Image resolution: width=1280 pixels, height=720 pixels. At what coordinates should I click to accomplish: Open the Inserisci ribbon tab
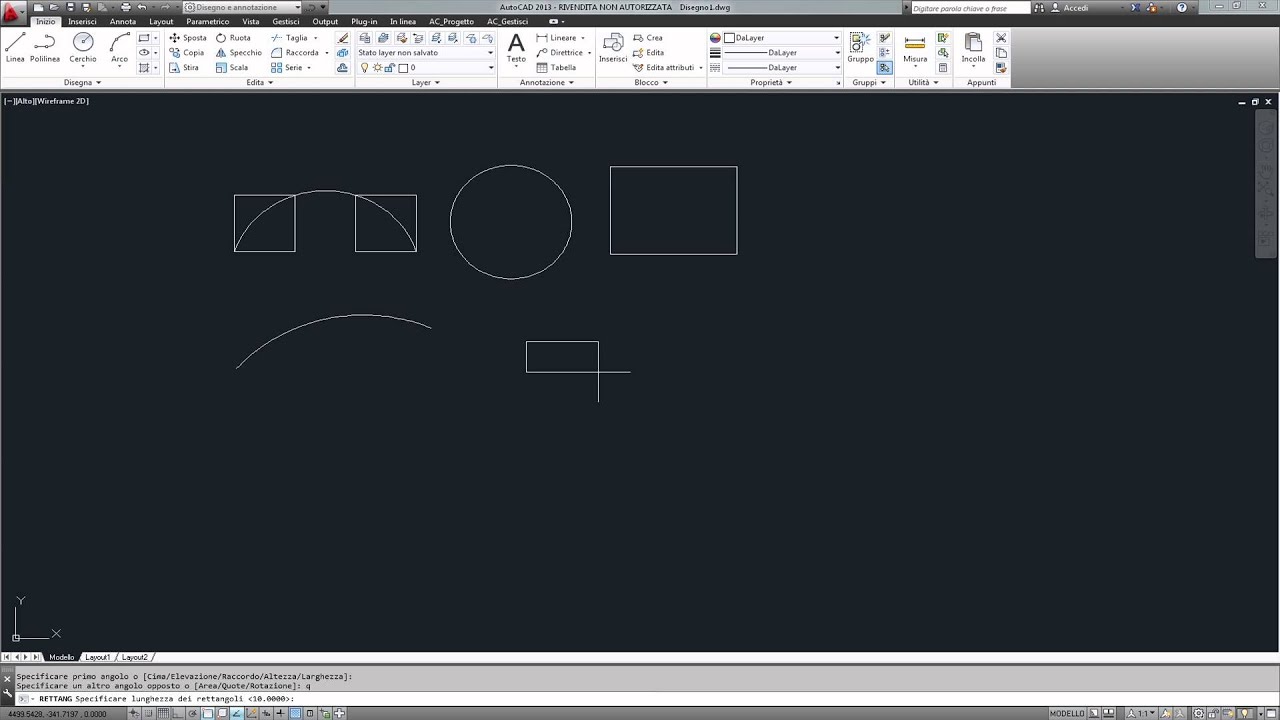(82, 21)
